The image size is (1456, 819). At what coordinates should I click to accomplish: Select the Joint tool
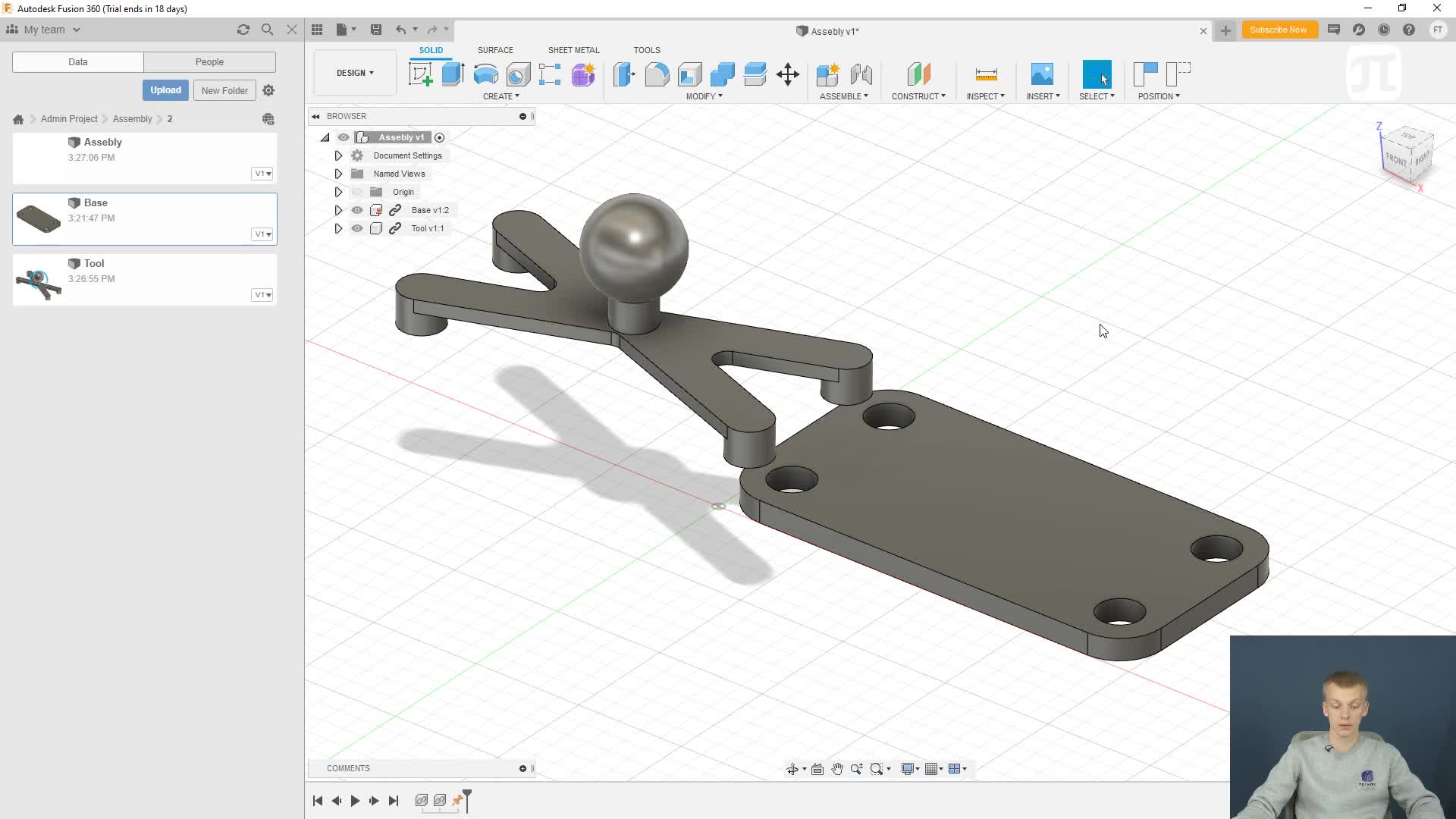(861, 74)
